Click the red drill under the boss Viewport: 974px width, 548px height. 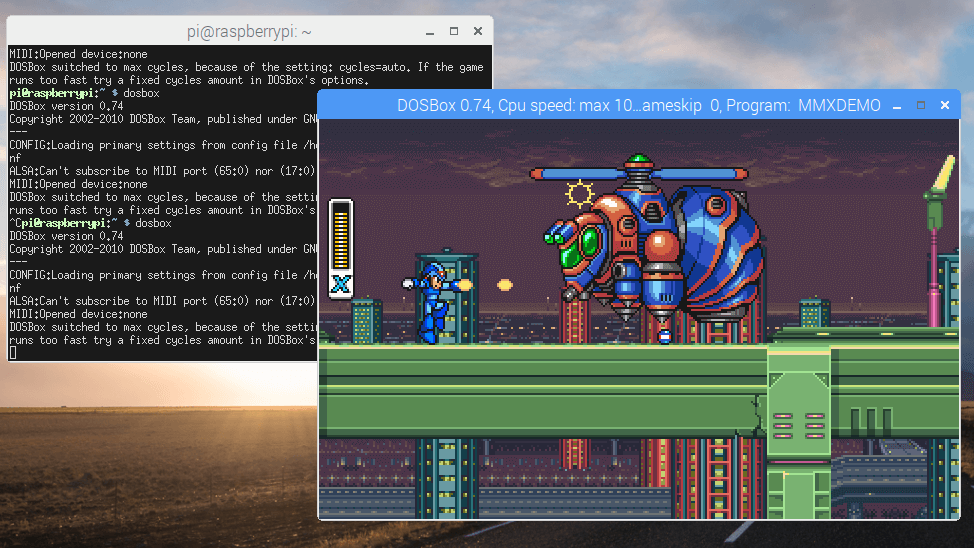[663, 328]
